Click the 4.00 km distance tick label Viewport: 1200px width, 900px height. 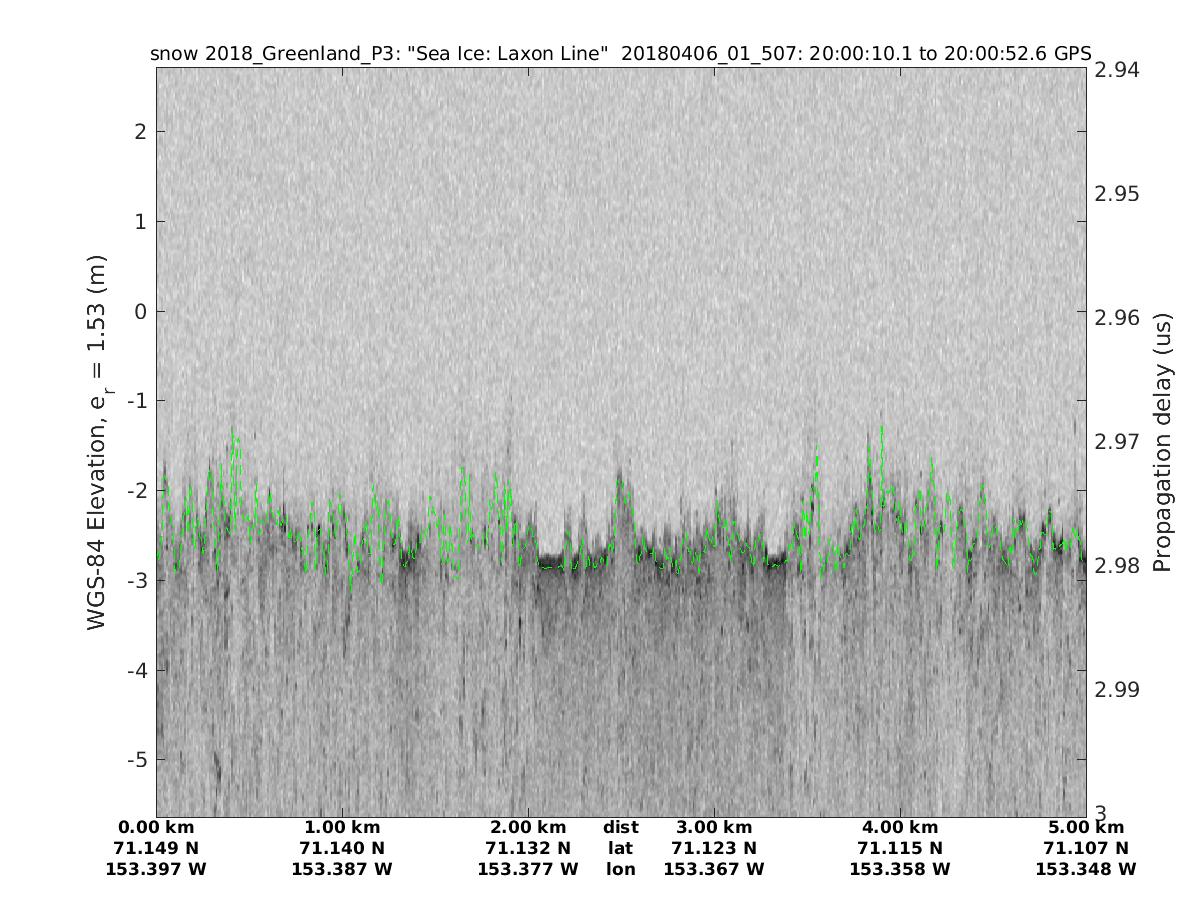pos(900,828)
